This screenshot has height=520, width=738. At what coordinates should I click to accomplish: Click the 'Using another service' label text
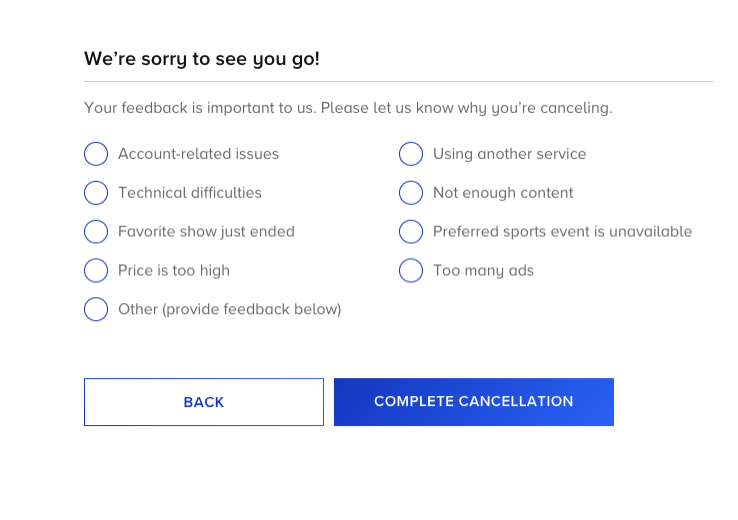coord(509,154)
